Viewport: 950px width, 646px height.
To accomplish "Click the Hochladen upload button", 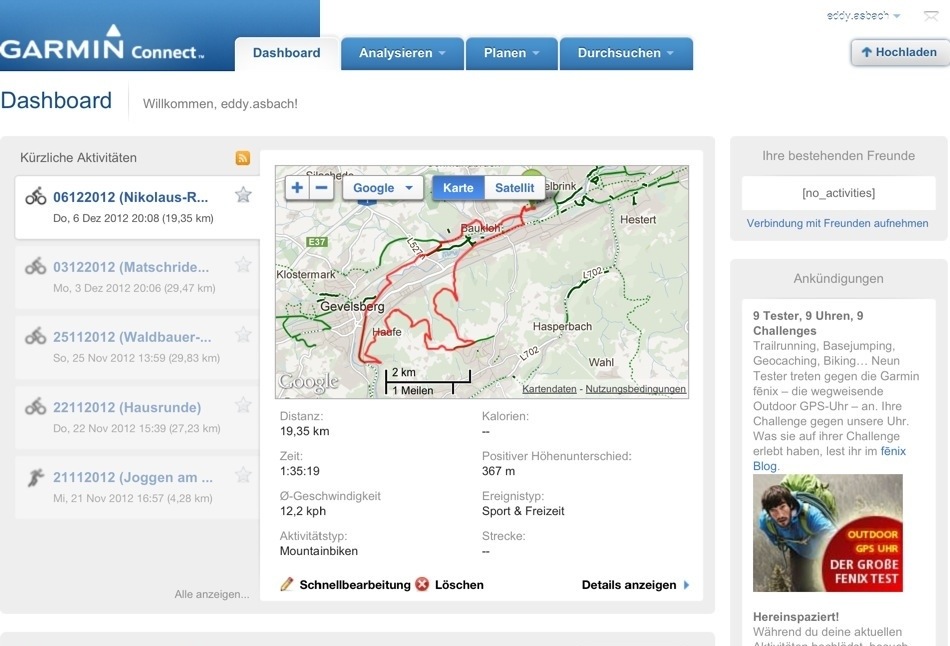I will [898, 52].
